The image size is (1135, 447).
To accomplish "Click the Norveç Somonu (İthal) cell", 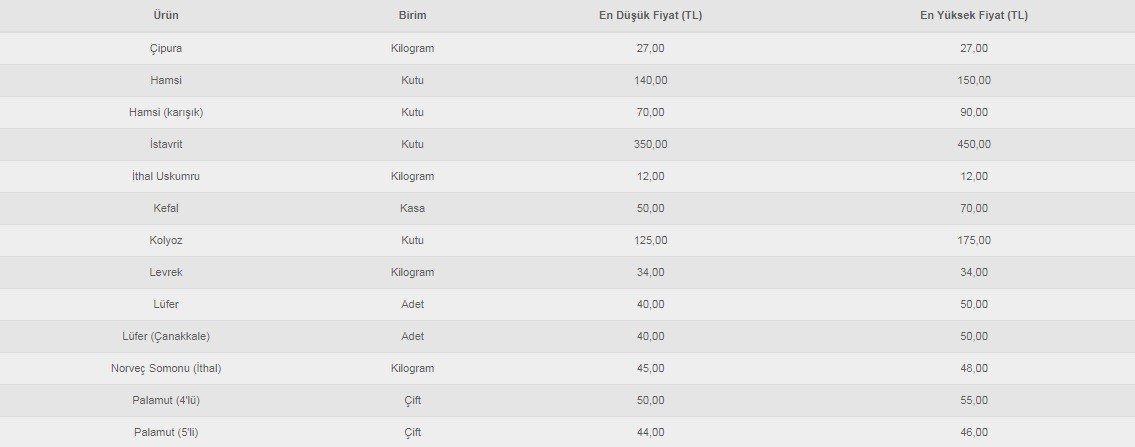I will coord(166,368).
